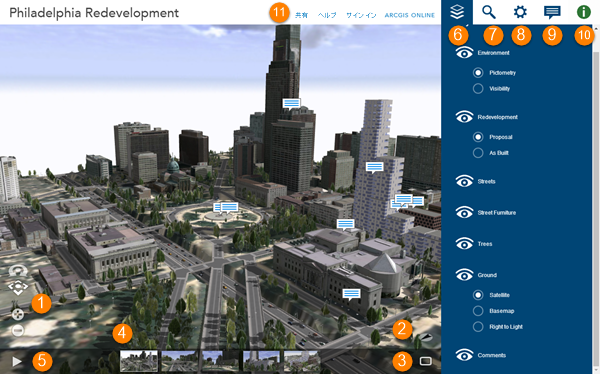
Task: Open the fifth slide thumbnail
Action: pyautogui.click(x=302, y=361)
